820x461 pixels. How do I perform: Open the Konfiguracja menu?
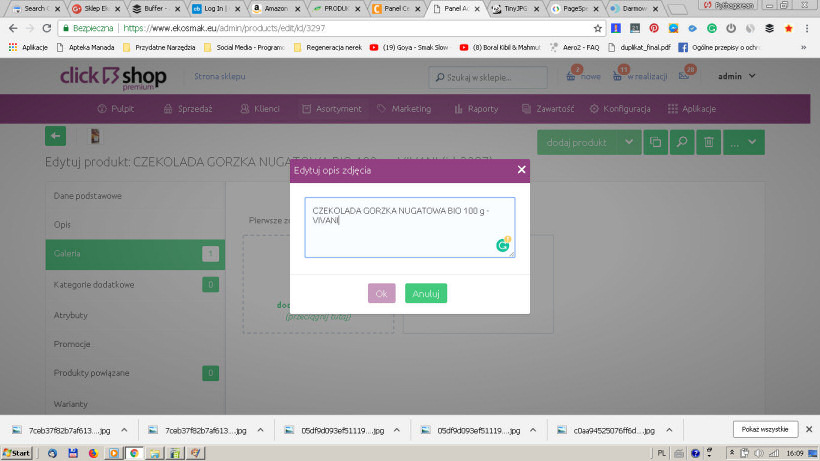pyautogui.click(x=620, y=109)
